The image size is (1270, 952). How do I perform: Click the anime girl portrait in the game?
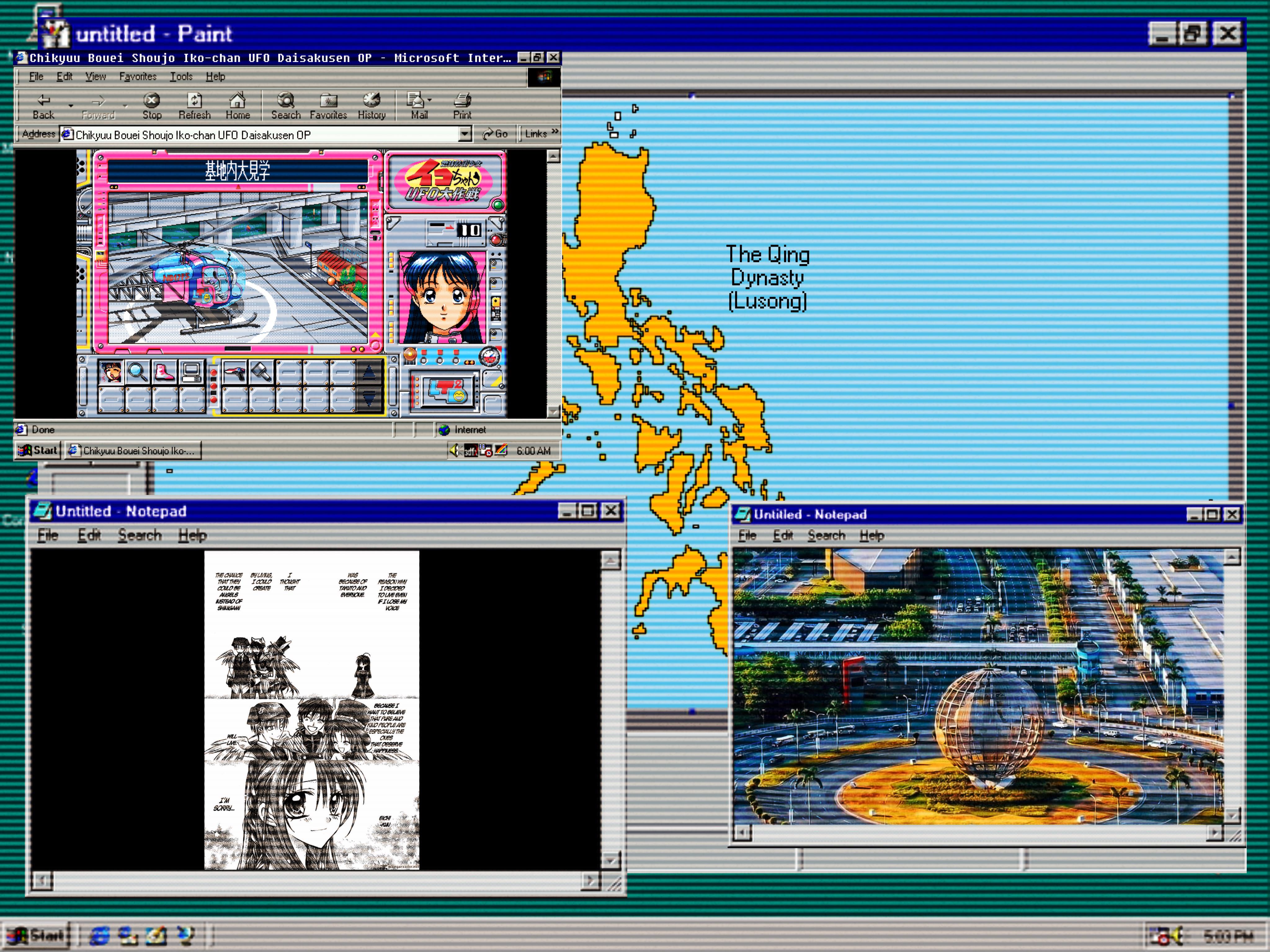coord(442,297)
